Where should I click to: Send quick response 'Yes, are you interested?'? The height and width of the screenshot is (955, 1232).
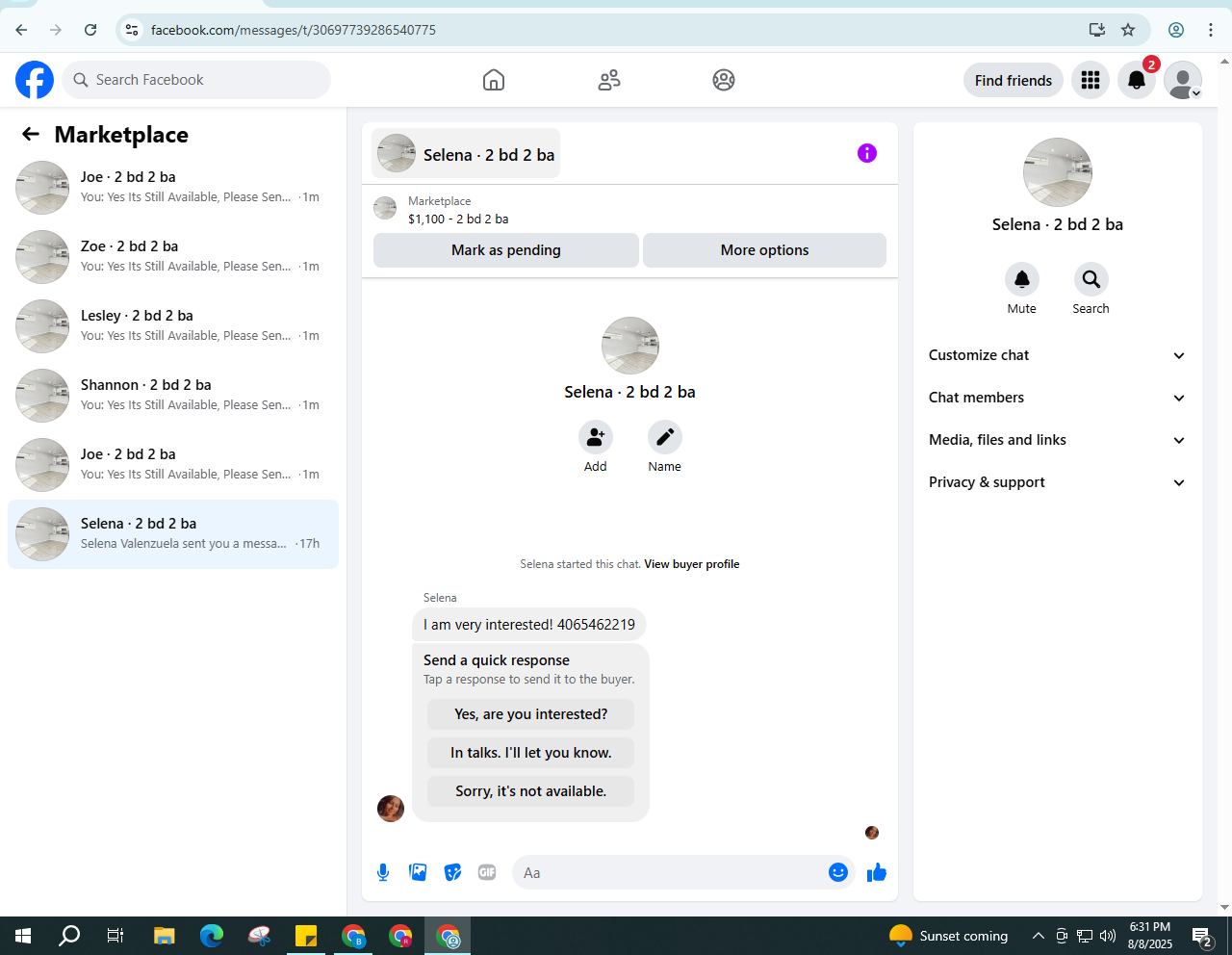531,714
